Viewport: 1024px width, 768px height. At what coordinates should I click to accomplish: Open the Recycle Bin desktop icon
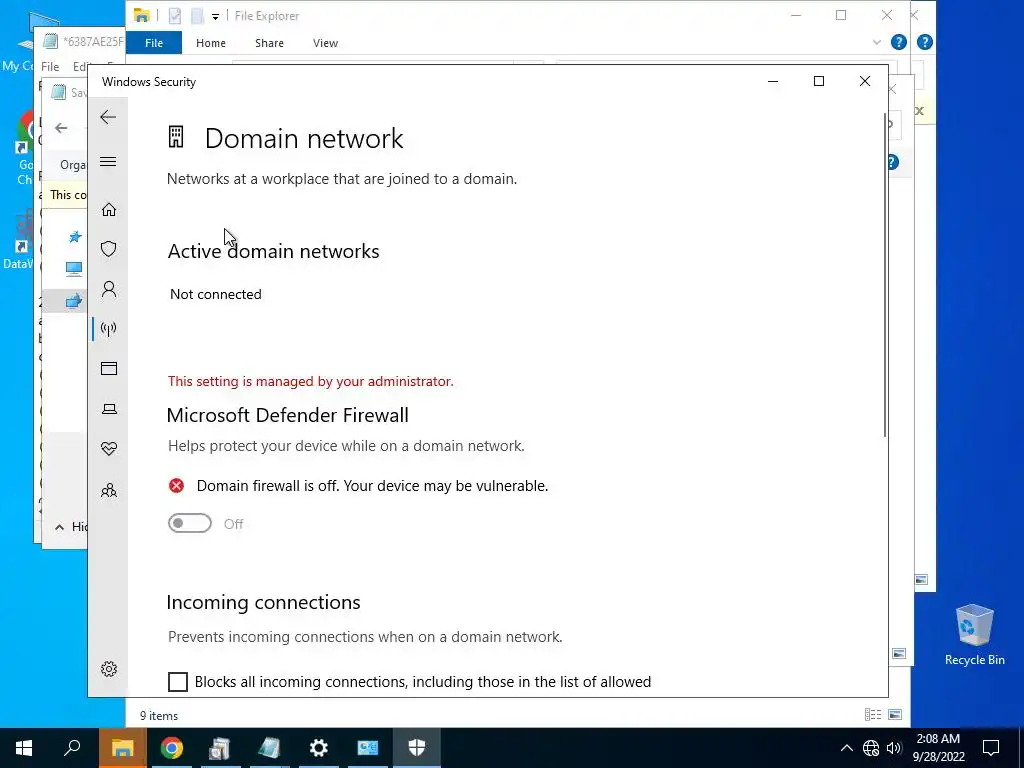pyautogui.click(x=974, y=634)
